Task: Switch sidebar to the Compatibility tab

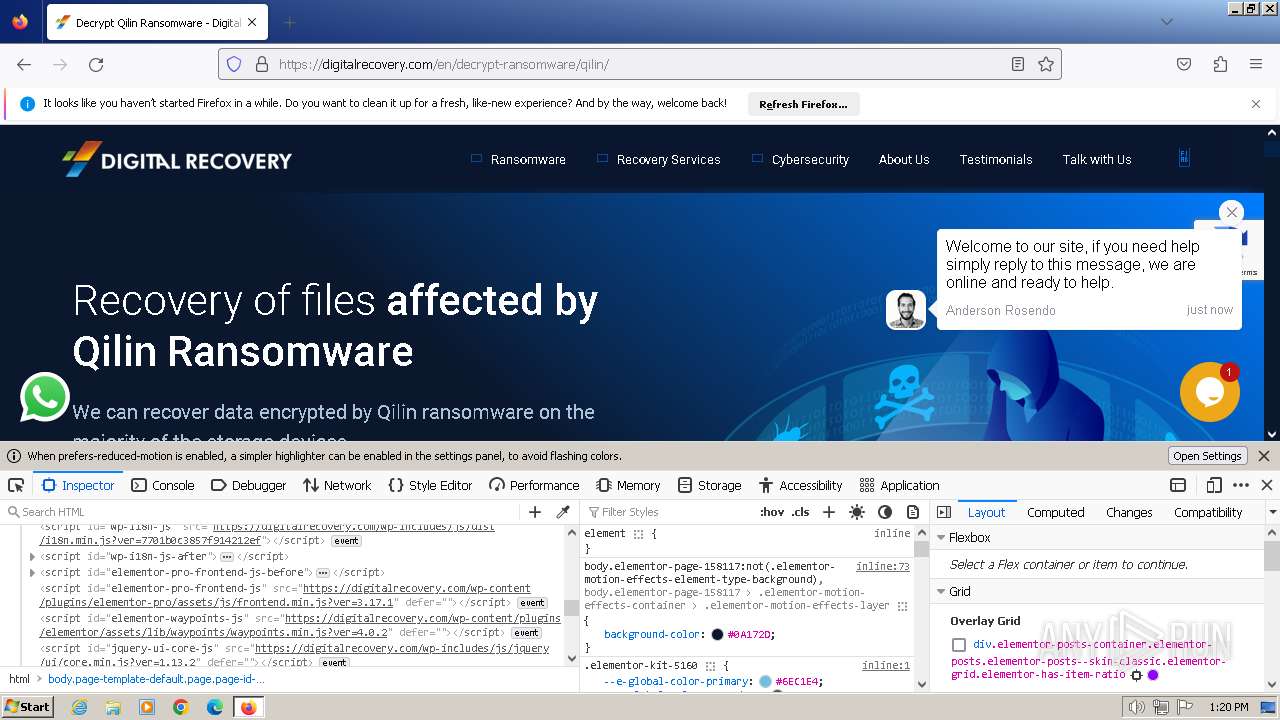Action: [1208, 512]
